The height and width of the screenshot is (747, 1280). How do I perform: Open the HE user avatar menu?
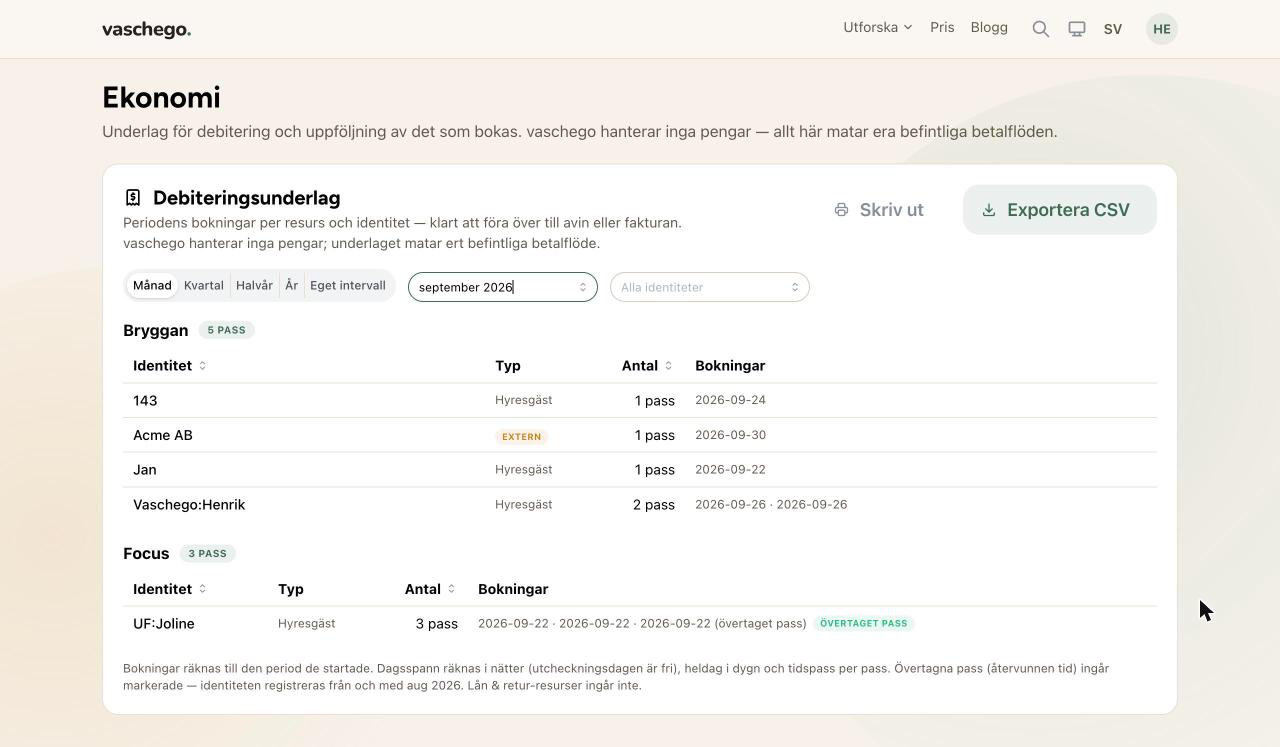[1162, 29]
